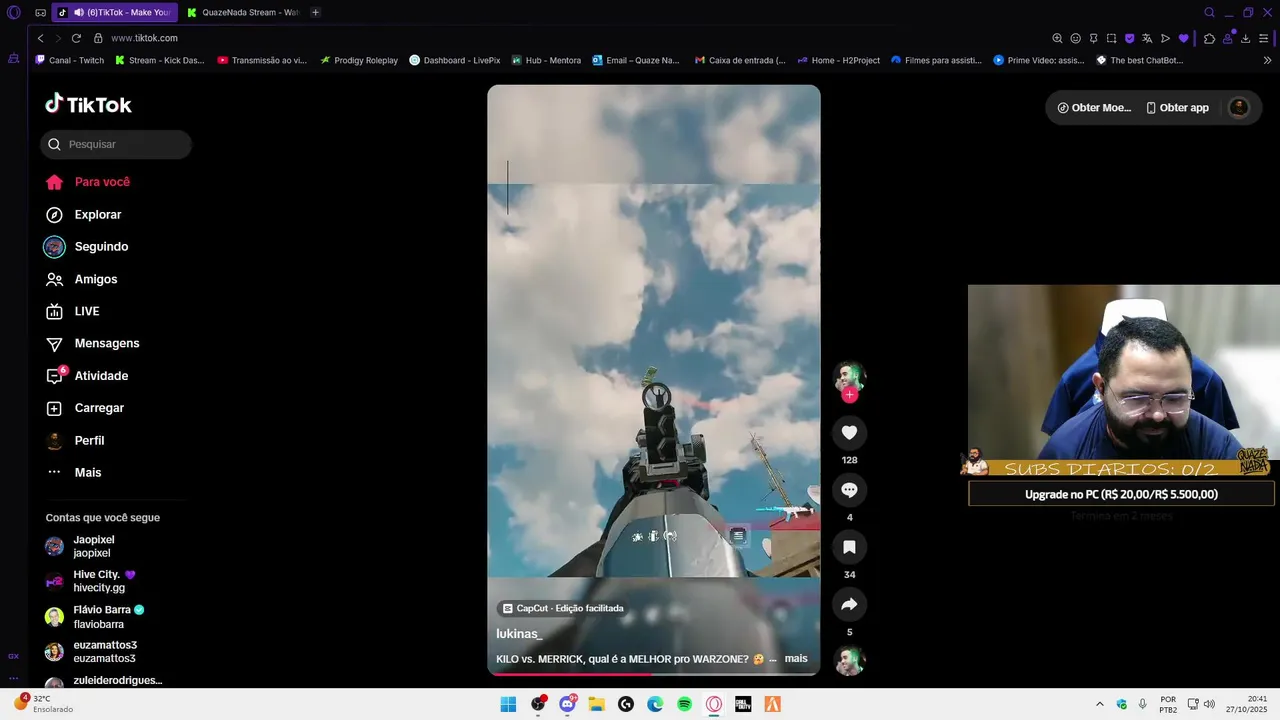Screen dimensions: 1280x720
Task: Open the Carregar upload page
Action: click(85, 408)
